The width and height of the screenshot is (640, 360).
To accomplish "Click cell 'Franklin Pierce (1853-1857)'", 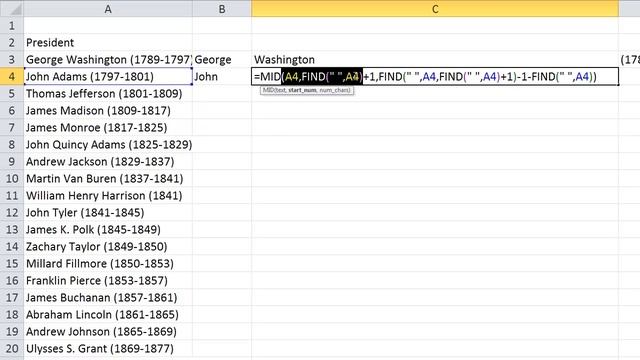I will click(x=108, y=281).
